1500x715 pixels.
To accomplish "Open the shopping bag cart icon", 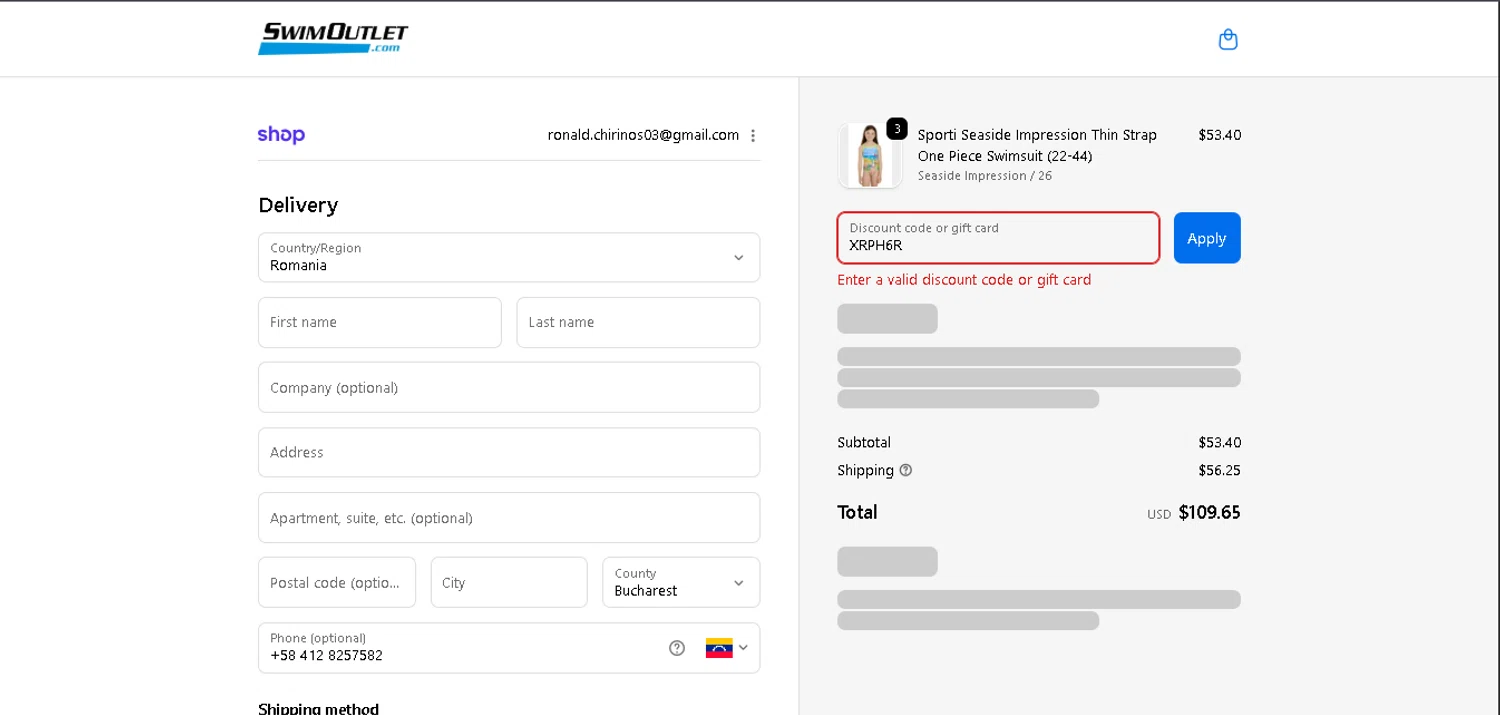I will (x=1228, y=39).
